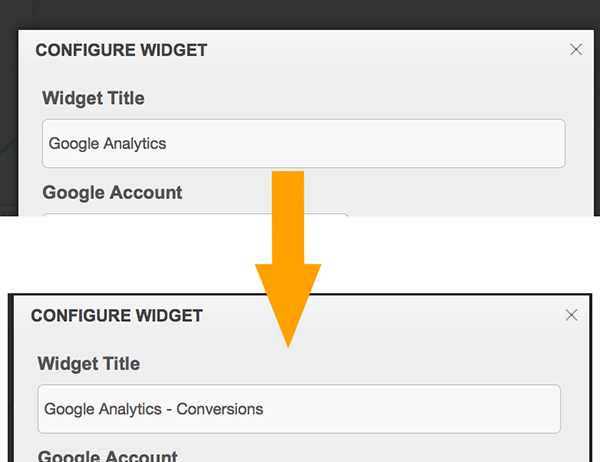600x462 pixels.
Task: Click the upper "CONFIGURE WIDGET" heading
Action: click(x=121, y=50)
